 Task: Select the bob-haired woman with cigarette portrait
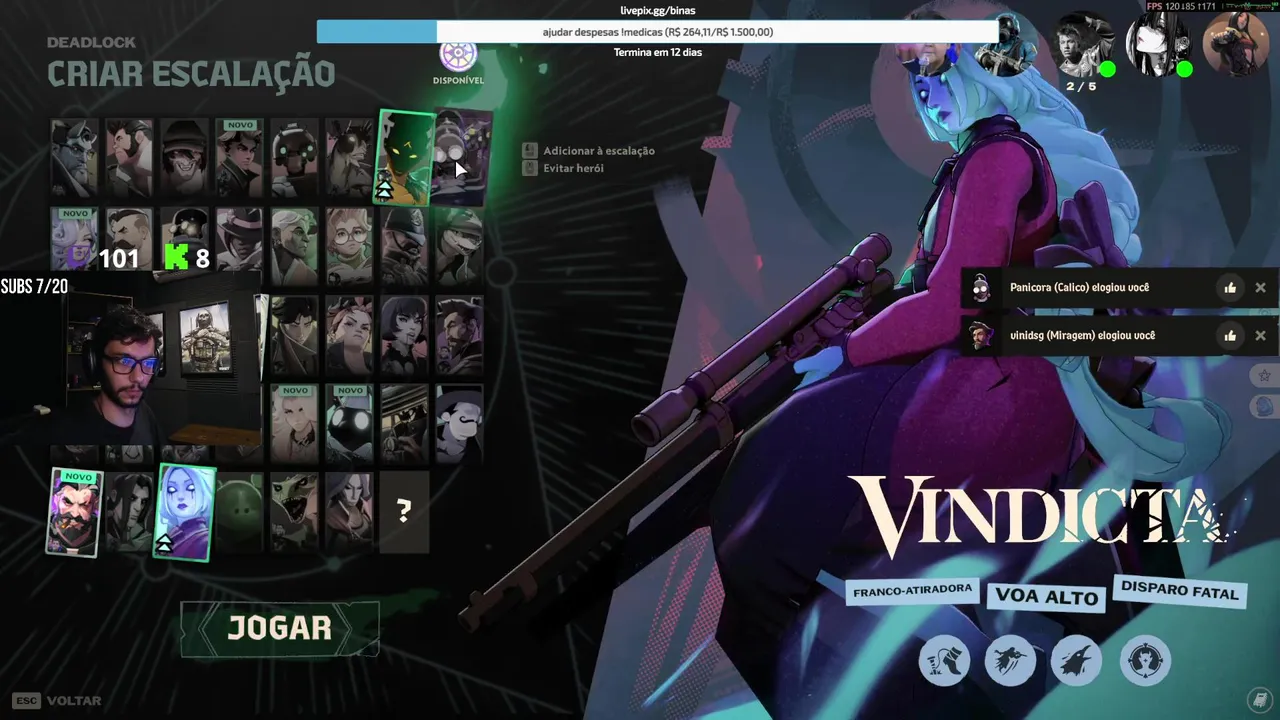[x=404, y=334]
